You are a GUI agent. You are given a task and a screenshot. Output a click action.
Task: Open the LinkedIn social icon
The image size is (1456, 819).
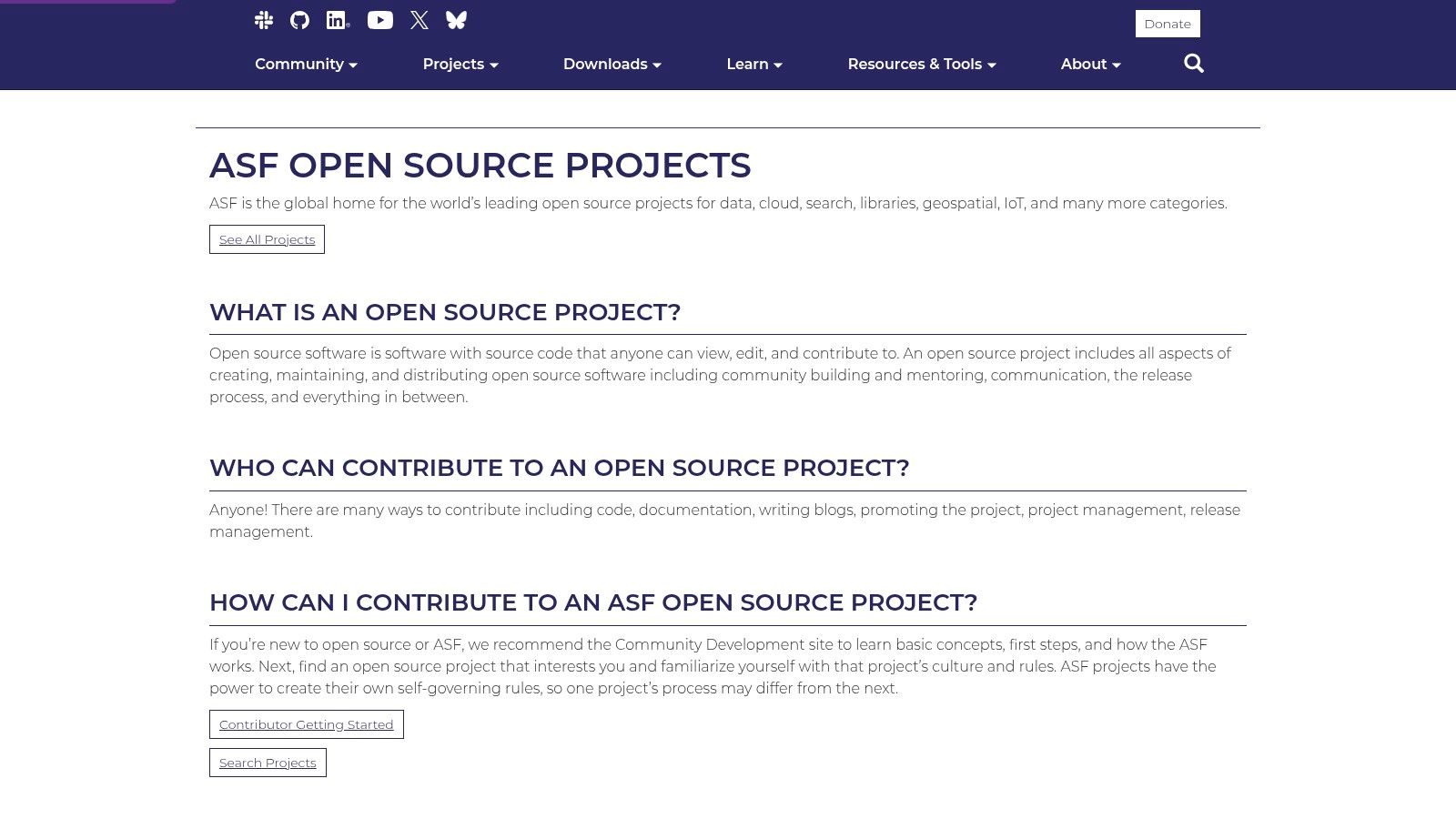point(338,20)
